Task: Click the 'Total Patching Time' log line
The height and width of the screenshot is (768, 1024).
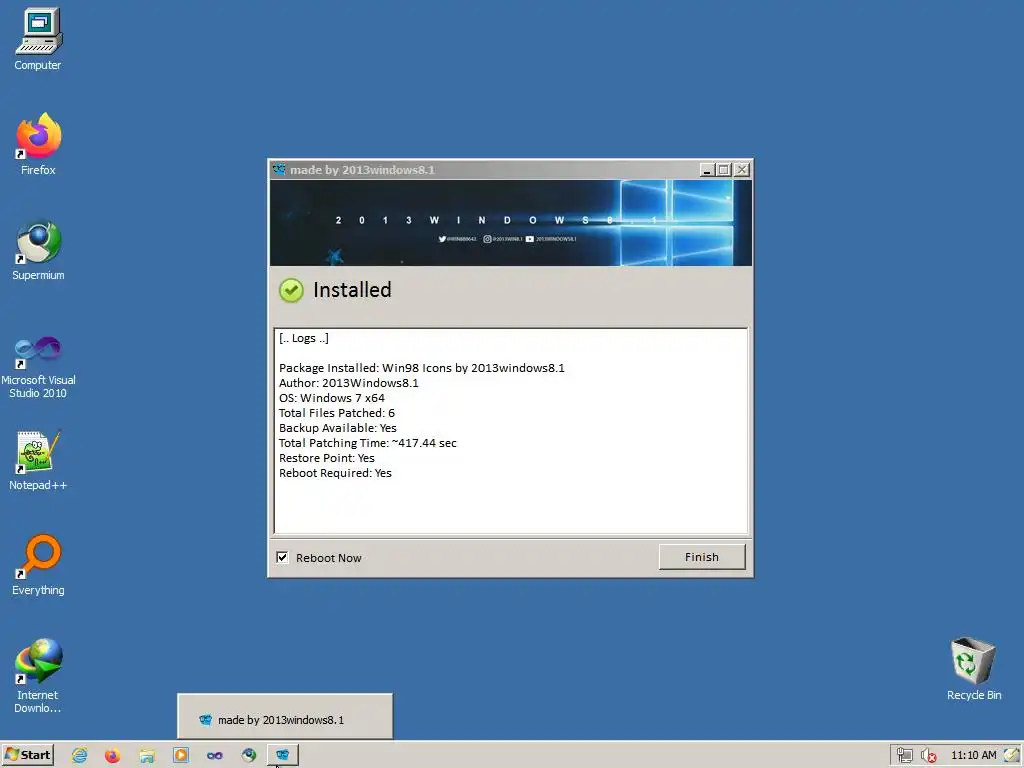Action: pos(368,443)
